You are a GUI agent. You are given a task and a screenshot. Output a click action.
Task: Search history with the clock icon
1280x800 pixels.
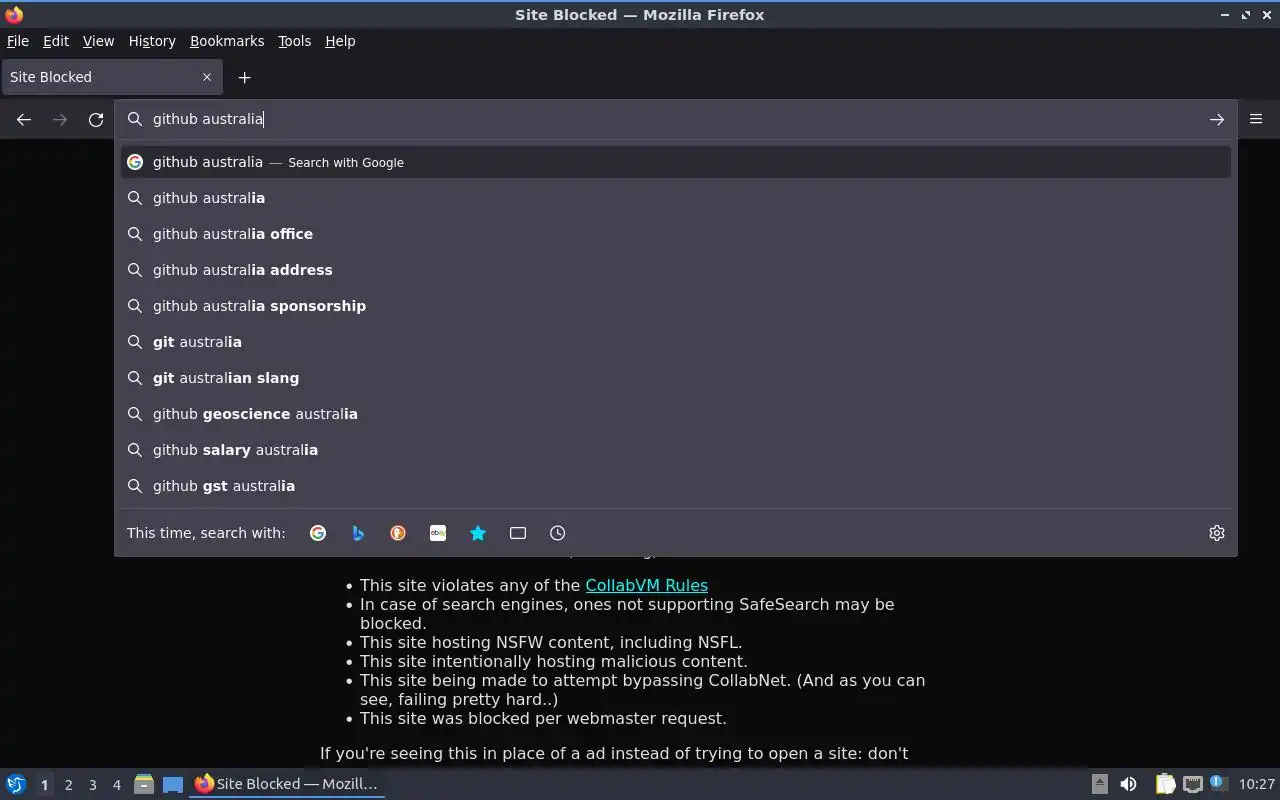(x=558, y=533)
